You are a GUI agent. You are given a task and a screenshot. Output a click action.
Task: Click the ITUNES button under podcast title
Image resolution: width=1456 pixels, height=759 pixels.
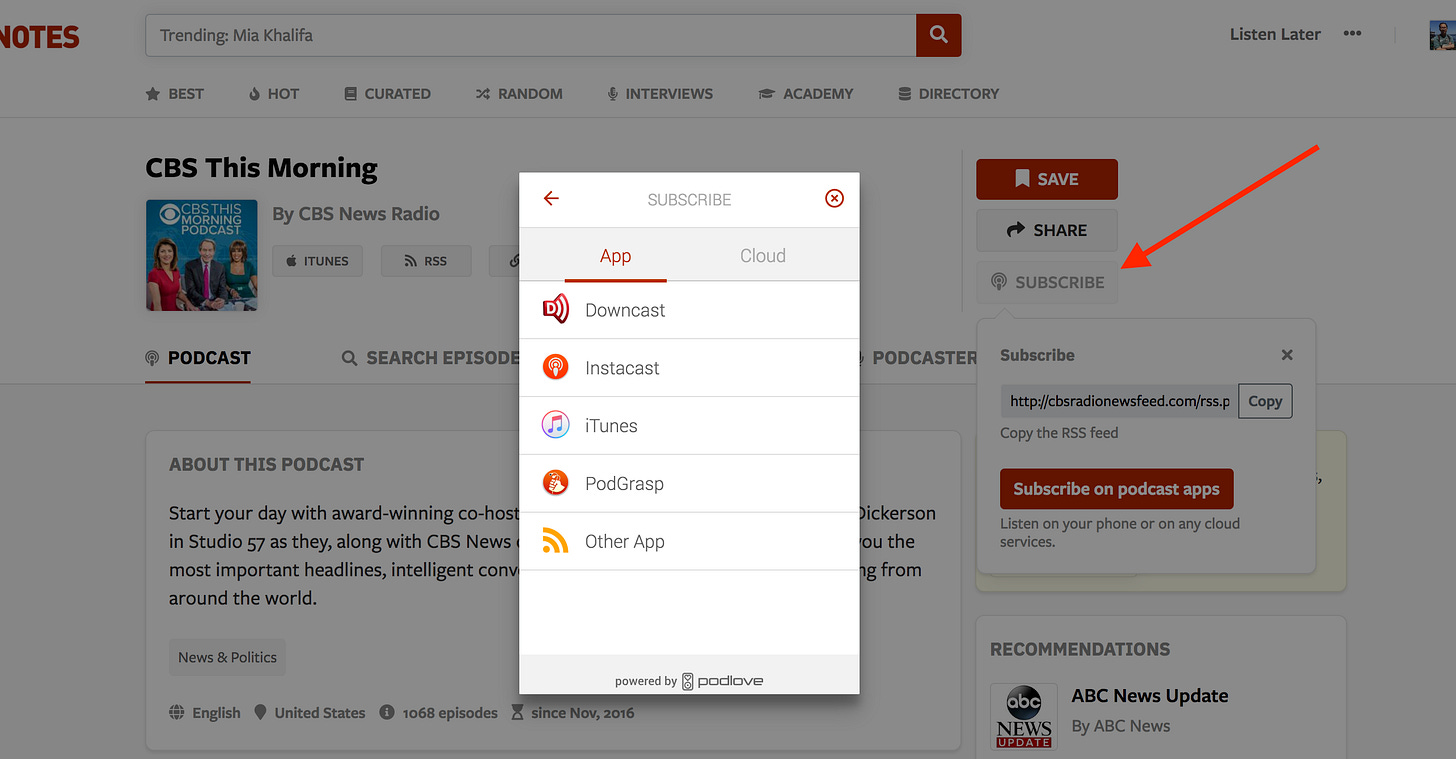point(318,261)
